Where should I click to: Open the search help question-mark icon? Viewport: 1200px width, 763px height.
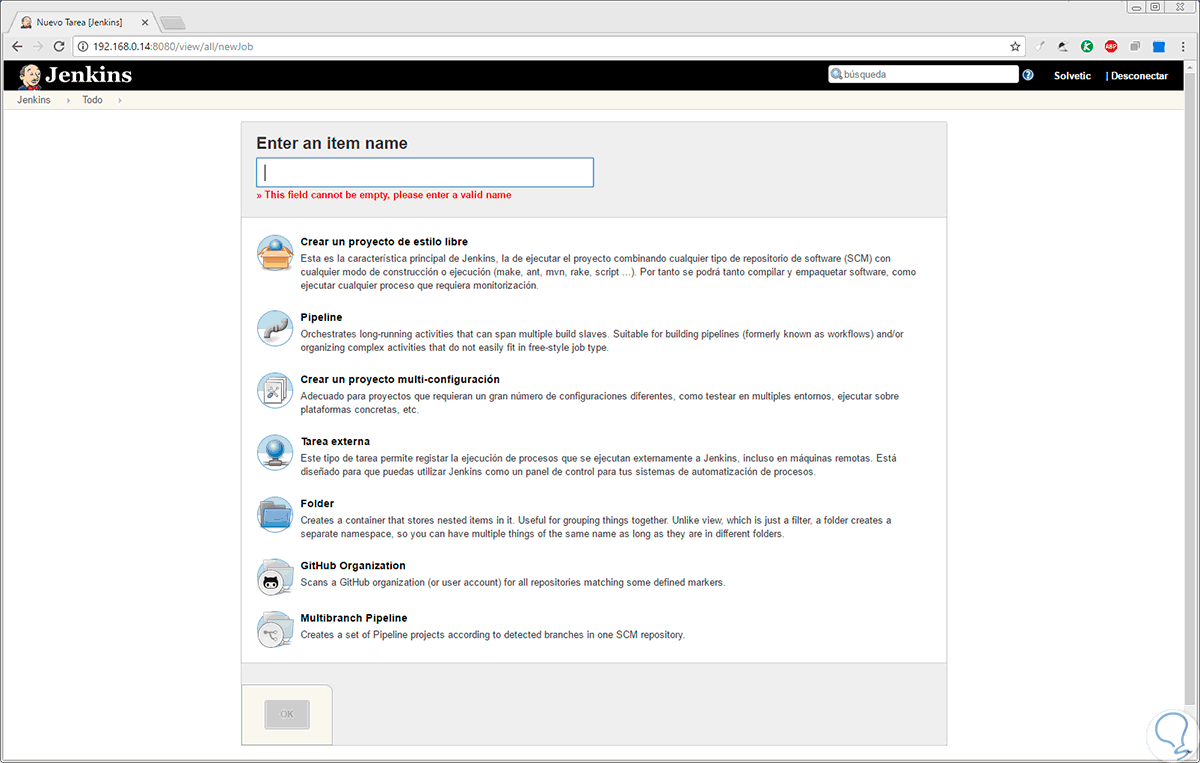1028,75
